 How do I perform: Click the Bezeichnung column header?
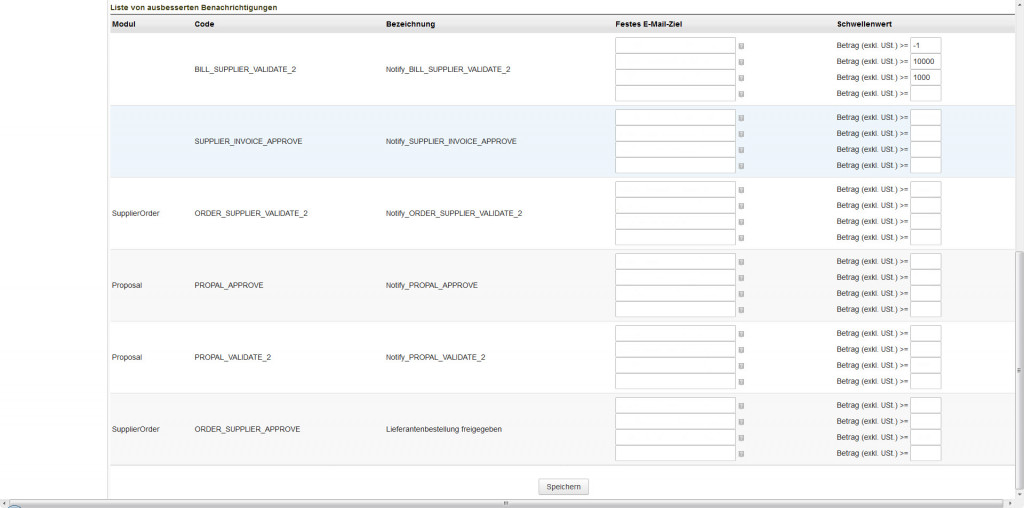(410, 24)
